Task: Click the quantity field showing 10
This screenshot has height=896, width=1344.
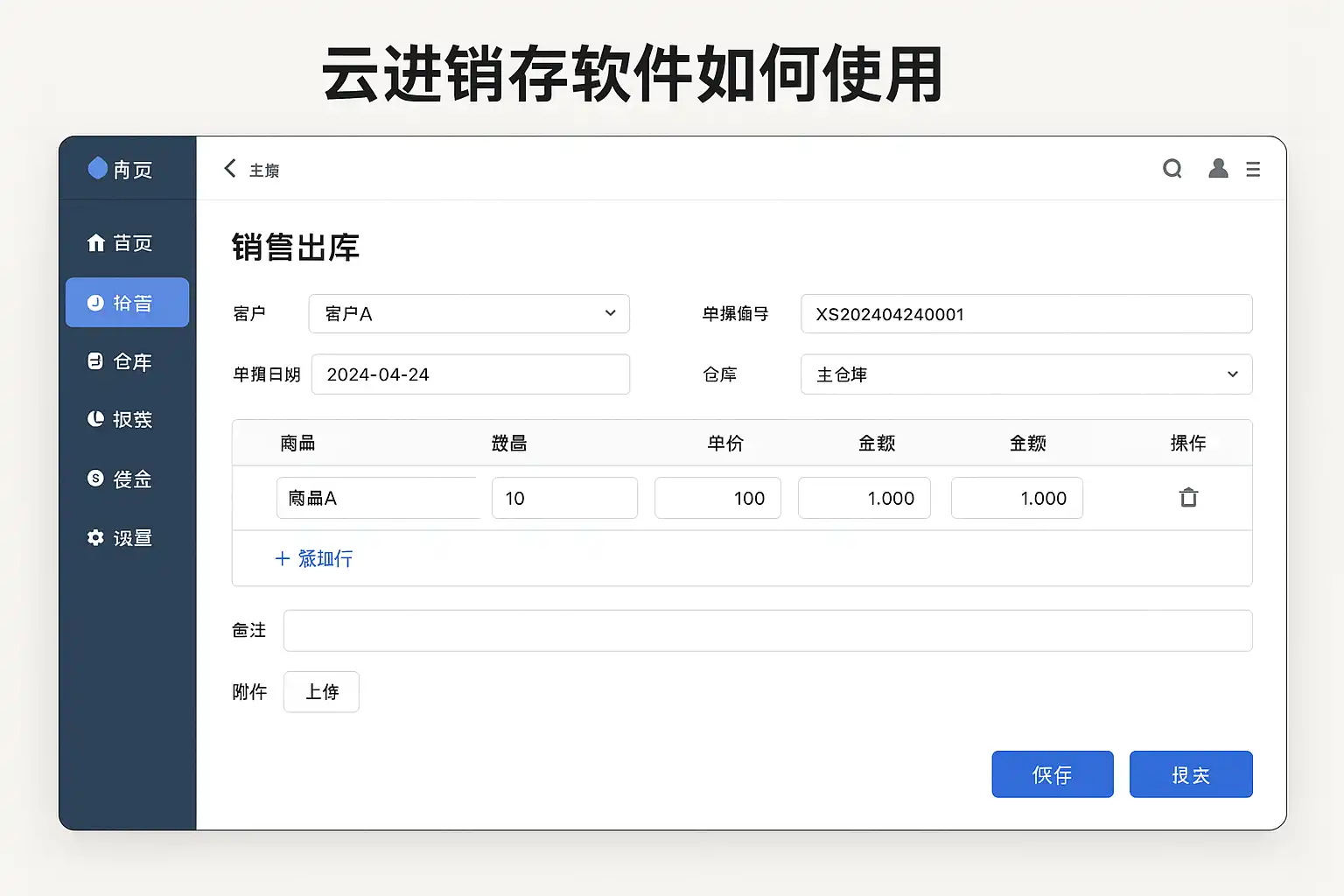Action: (563, 498)
